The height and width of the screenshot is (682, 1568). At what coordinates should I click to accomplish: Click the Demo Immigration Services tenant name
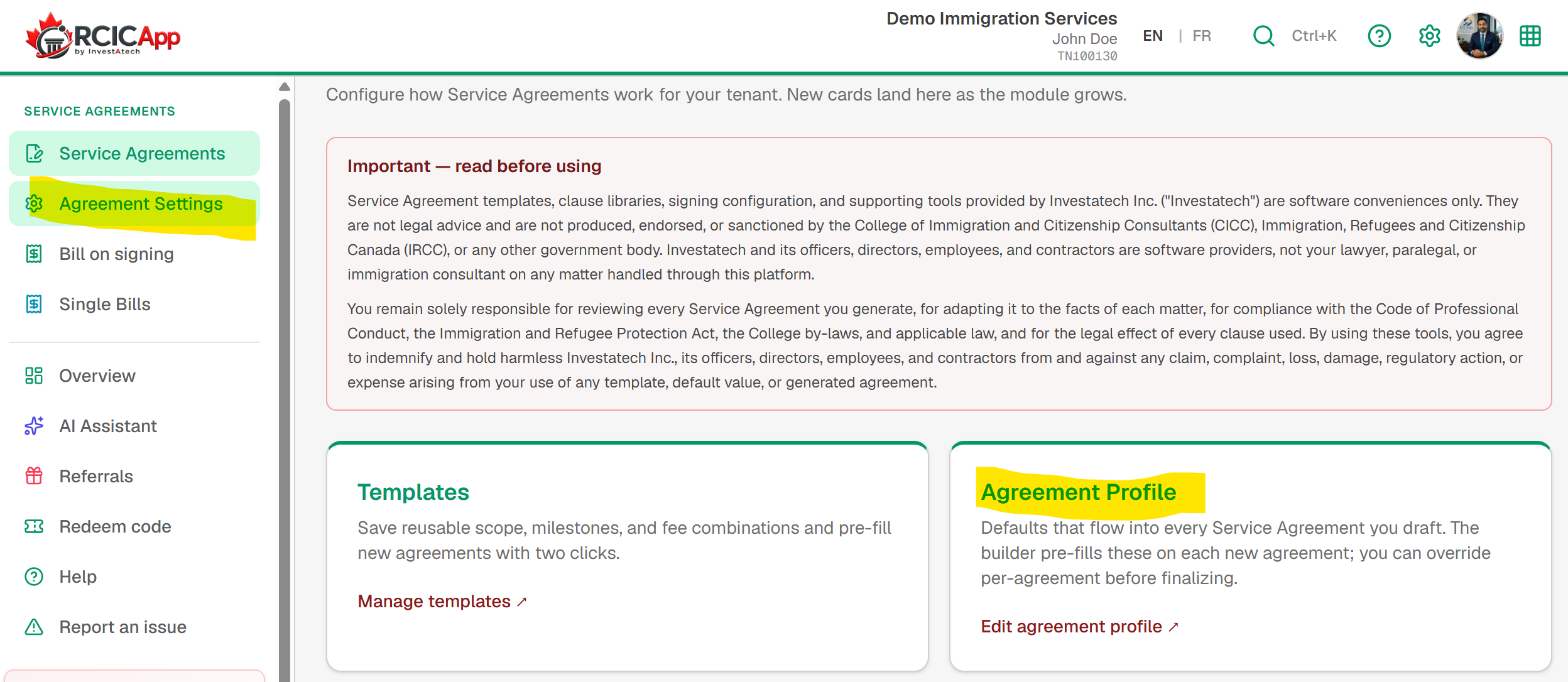click(x=1001, y=19)
